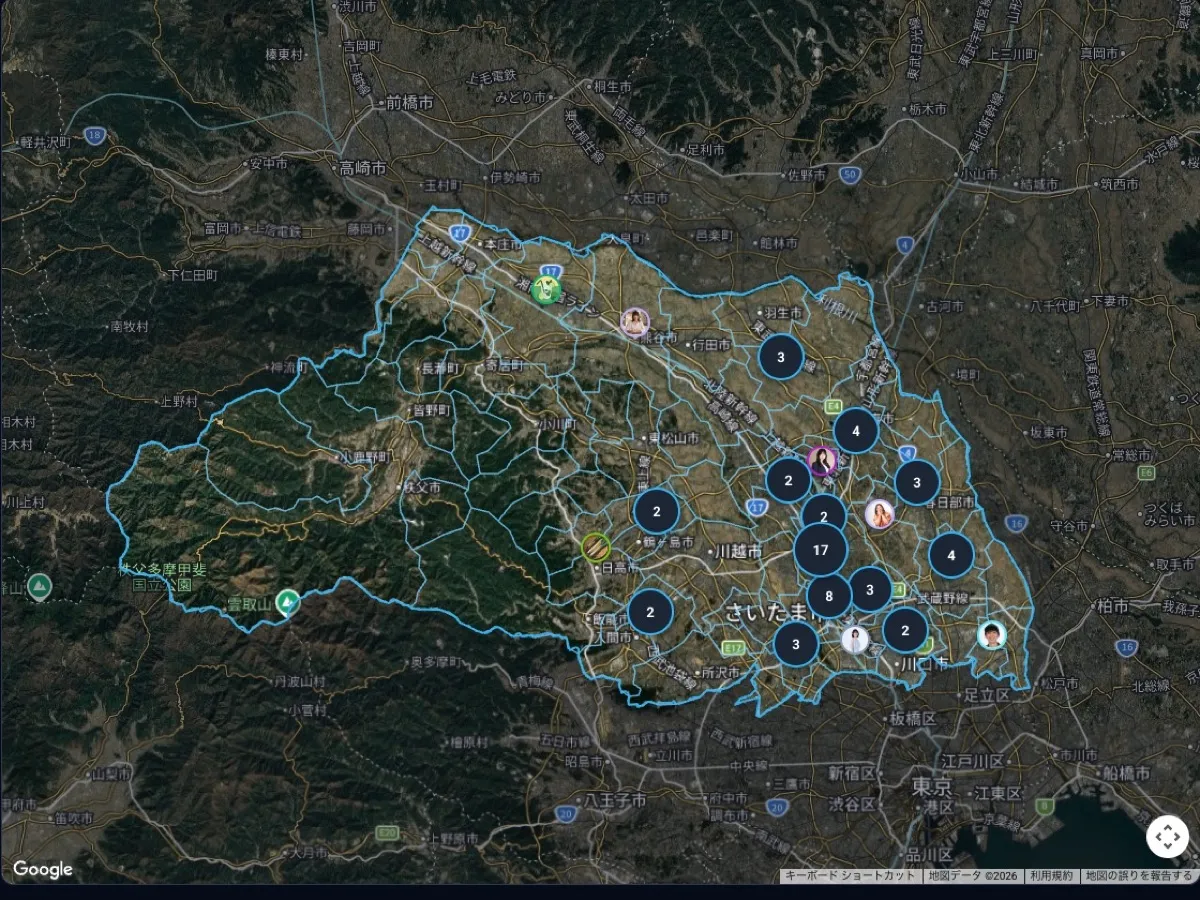Open the 2 cluster above 川口市
1200x900 pixels.
pyautogui.click(x=905, y=630)
